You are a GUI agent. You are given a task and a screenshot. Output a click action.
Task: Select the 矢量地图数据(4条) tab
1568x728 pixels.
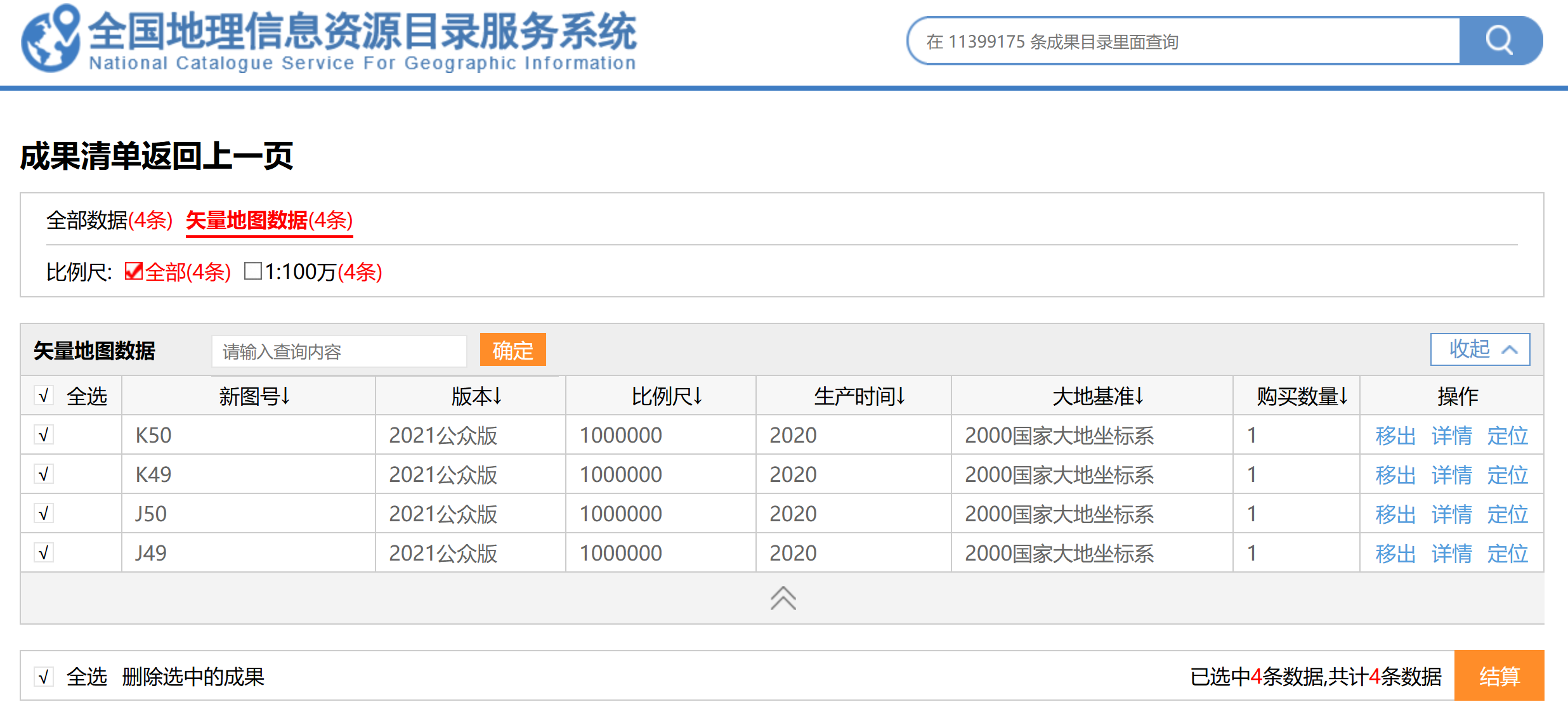point(269,220)
